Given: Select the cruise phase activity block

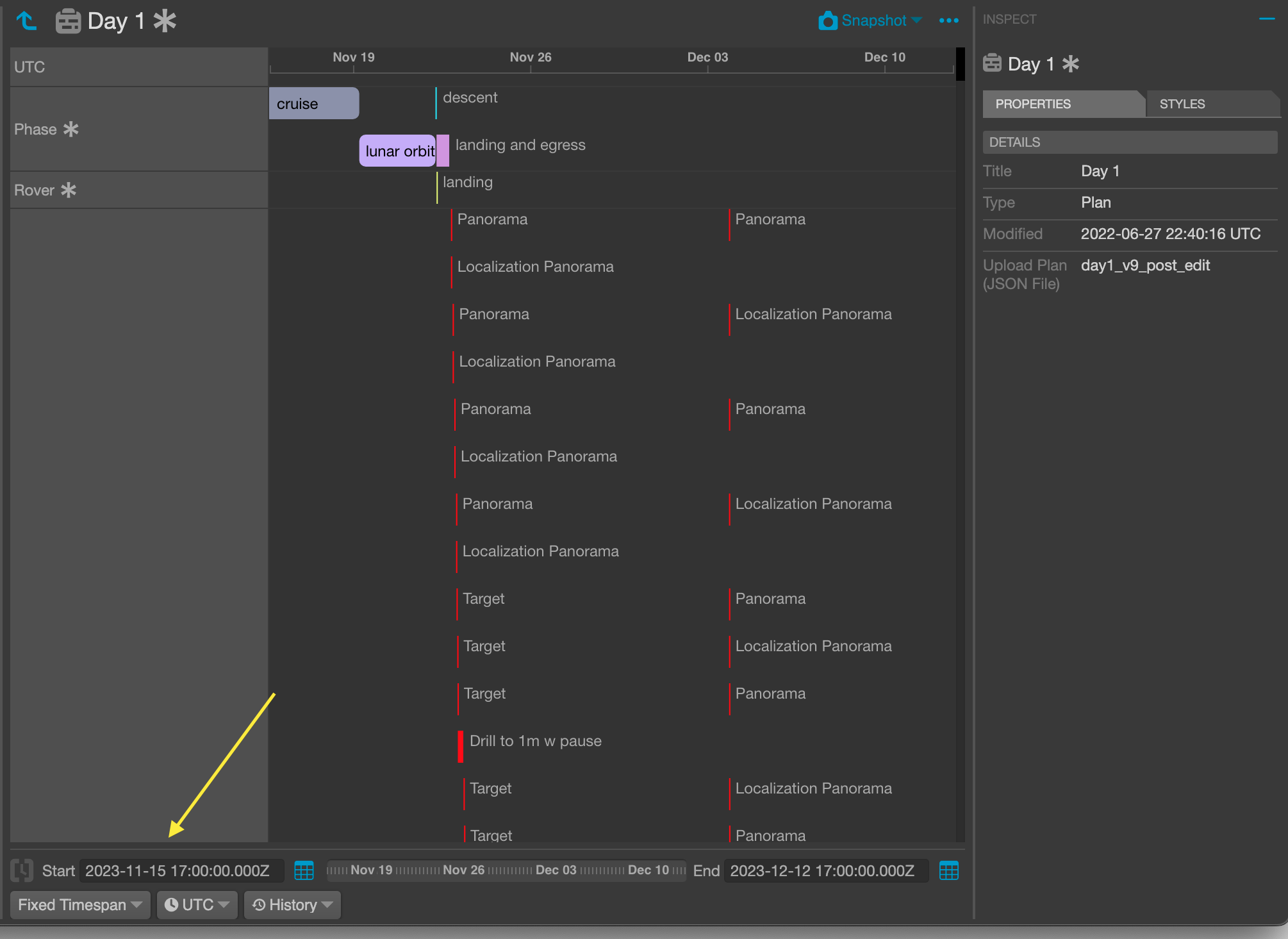Looking at the screenshot, I should click(314, 103).
